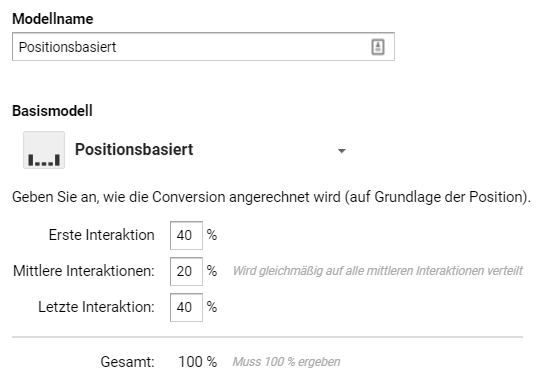The height and width of the screenshot is (386, 549).
Task: Click the position-based bar chart icon
Action: (44, 150)
